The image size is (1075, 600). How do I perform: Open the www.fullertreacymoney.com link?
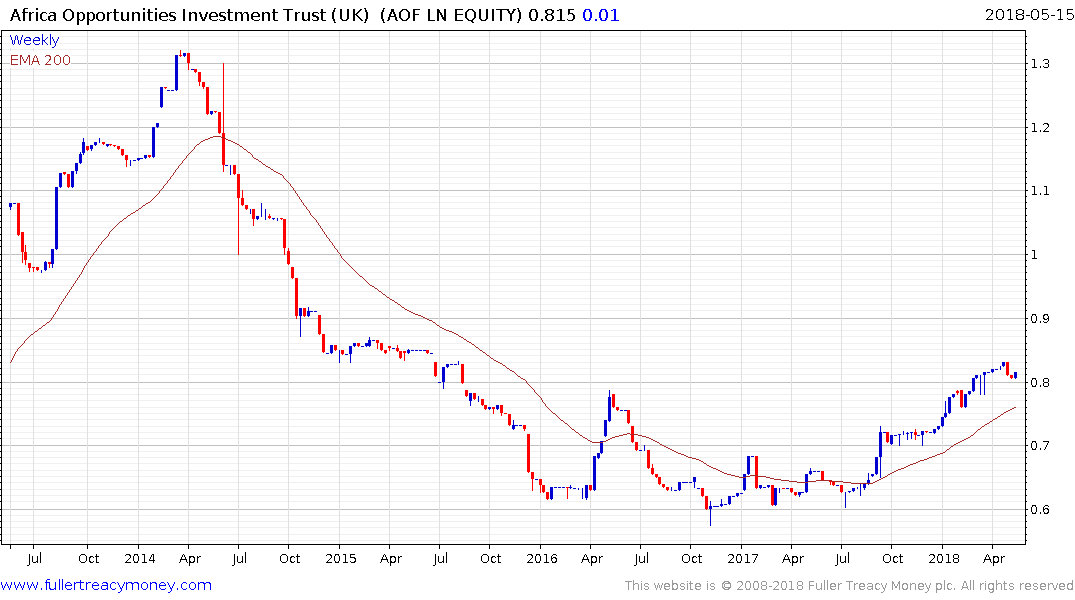point(106,585)
